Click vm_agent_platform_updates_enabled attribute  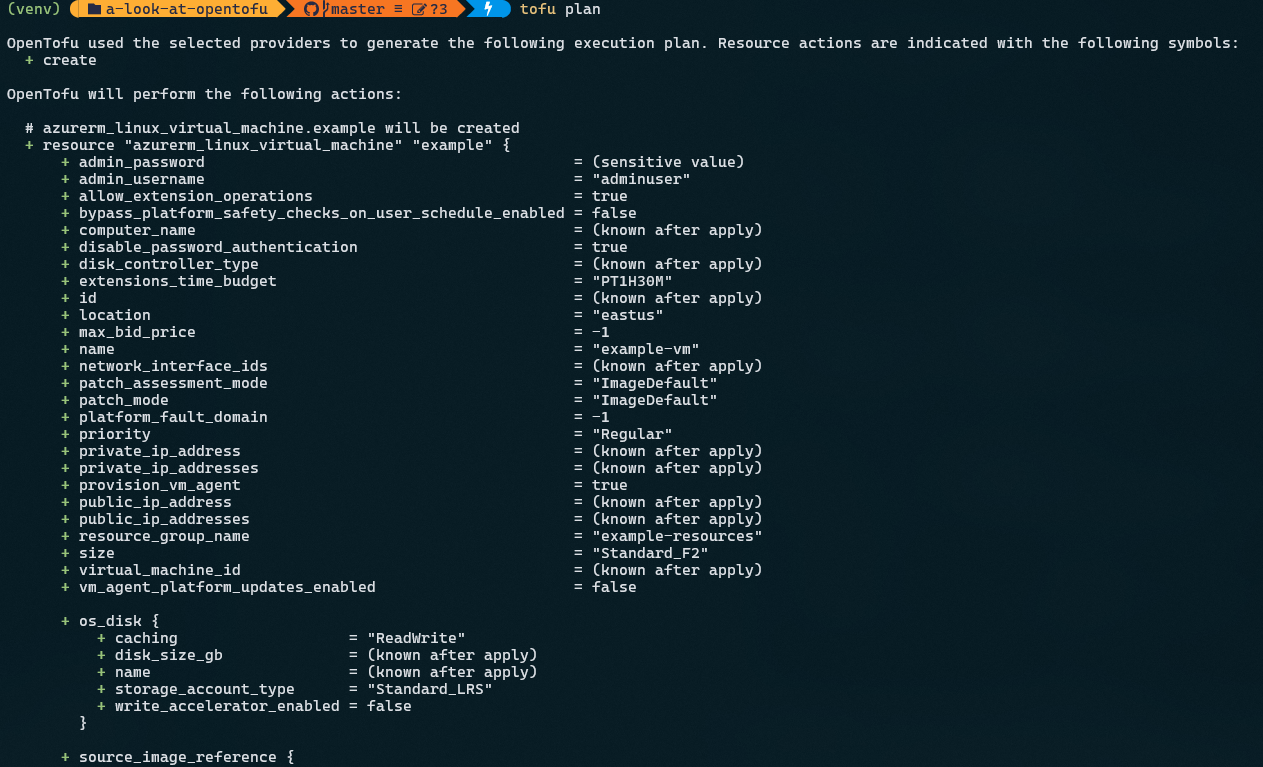[x=227, y=587]
